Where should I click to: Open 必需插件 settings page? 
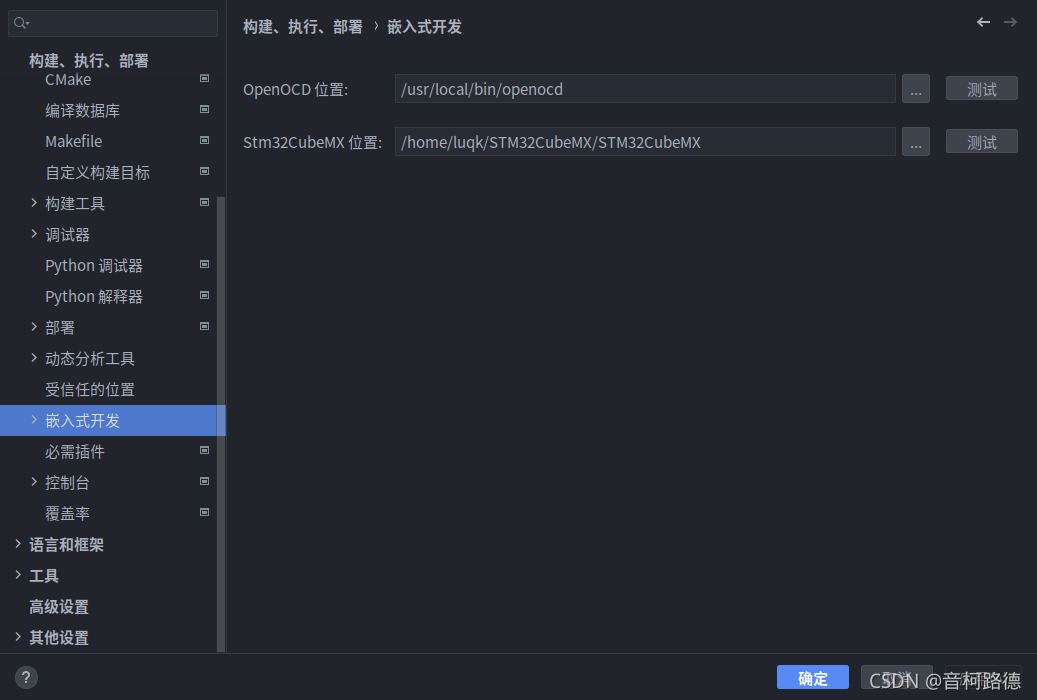coord(75,452)
